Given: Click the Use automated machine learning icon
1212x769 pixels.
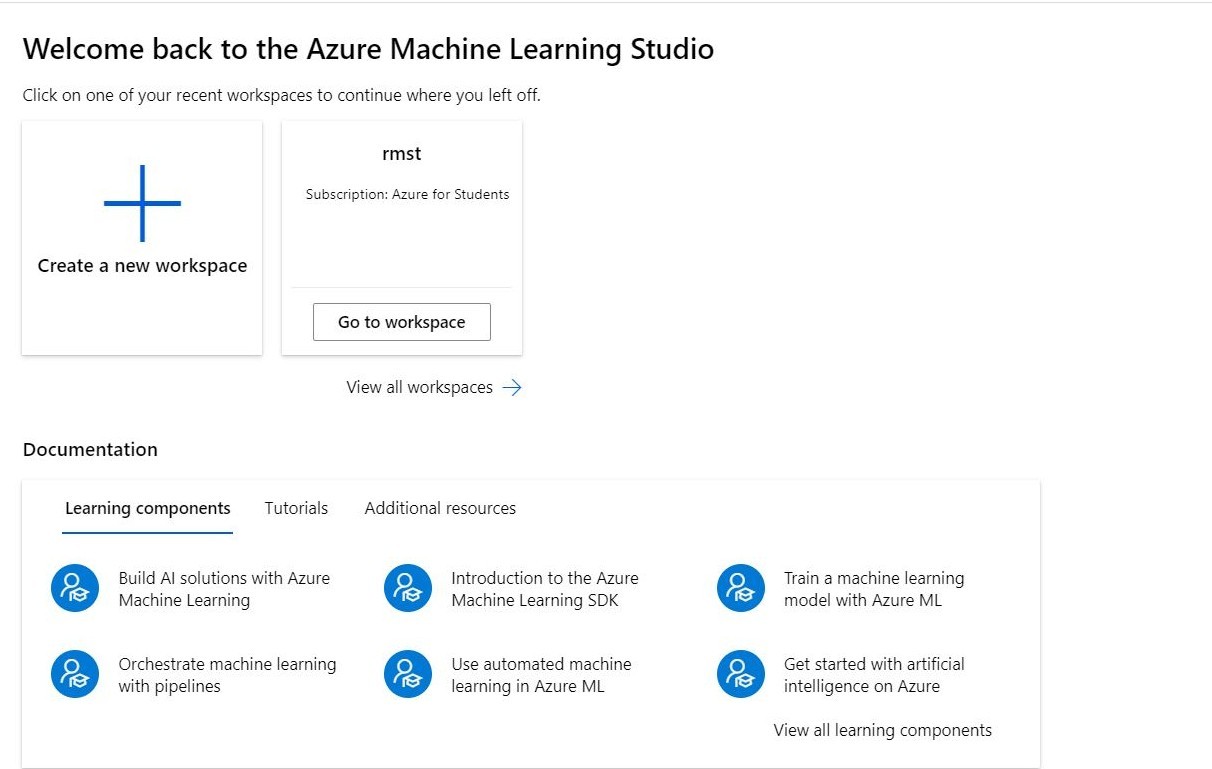Looking at the screenshot, I should click(408, 674).
